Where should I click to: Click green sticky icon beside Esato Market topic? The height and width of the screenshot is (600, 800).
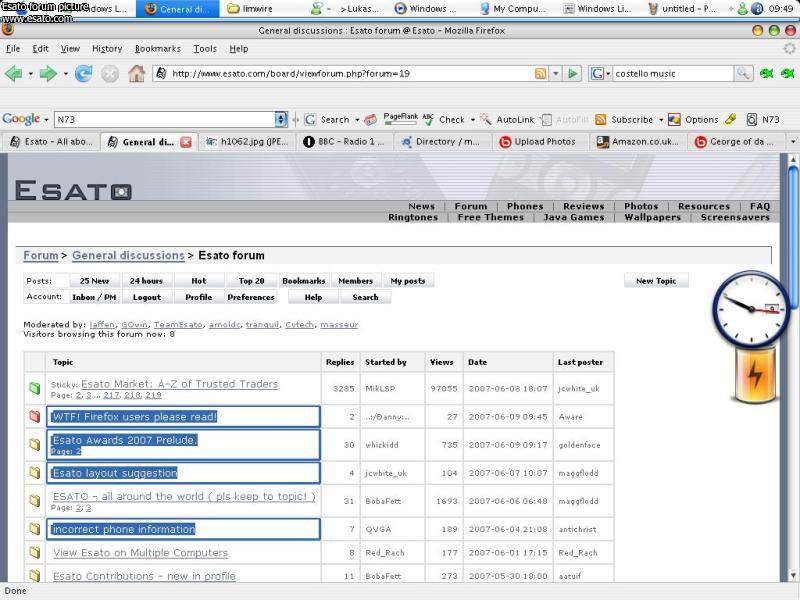[x=35, y=388]
